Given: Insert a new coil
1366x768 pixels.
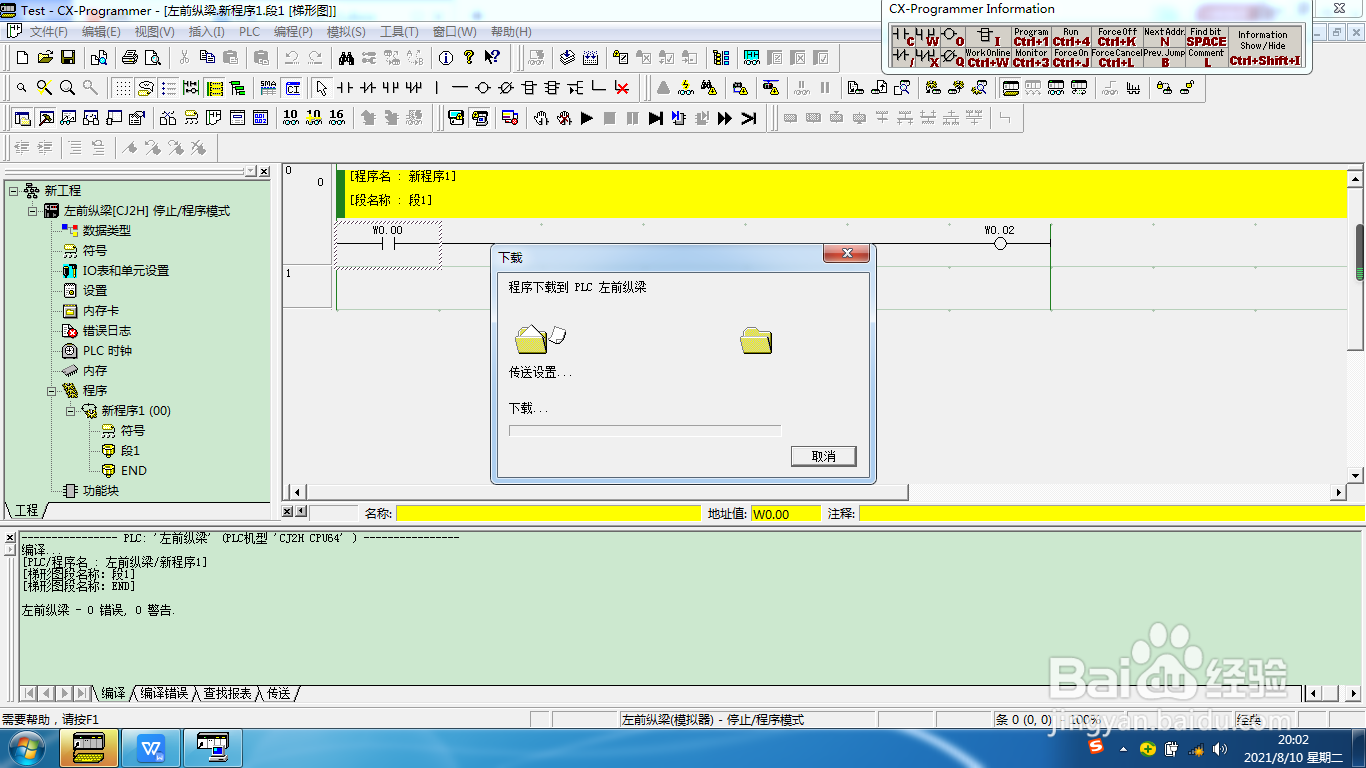Looking at the screenshot, I should (x=483, y=88).
